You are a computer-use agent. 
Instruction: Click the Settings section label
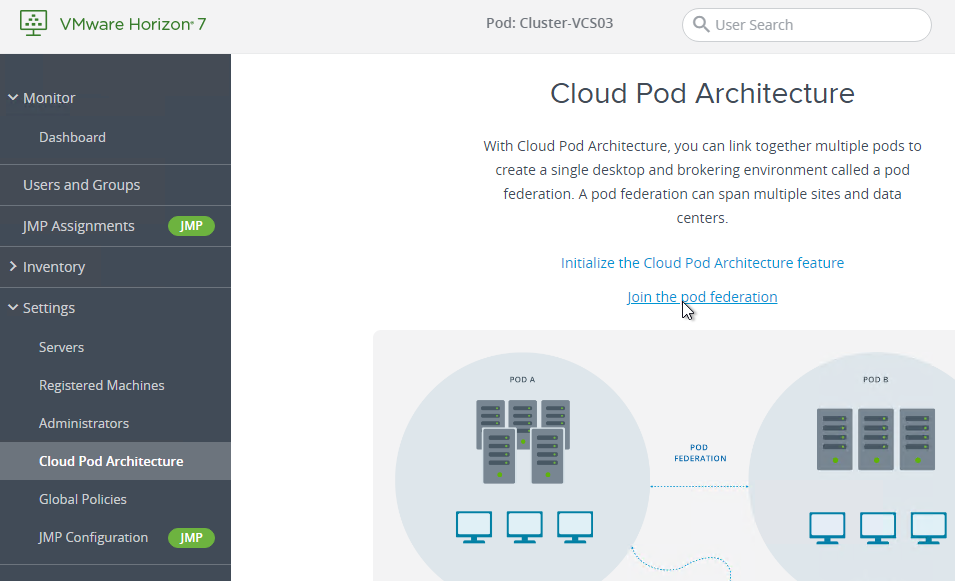[x=49, y=308]
